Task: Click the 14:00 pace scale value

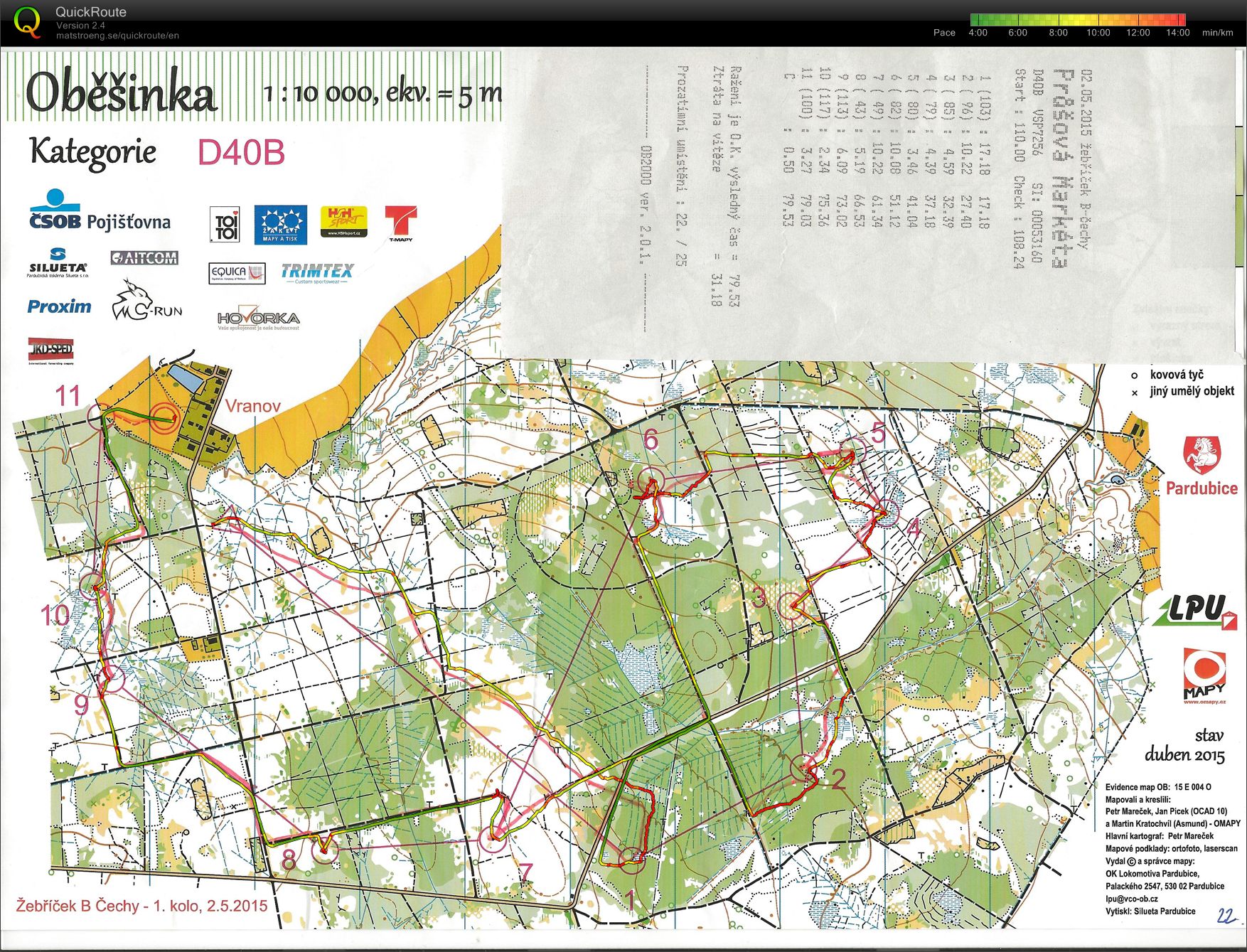Action: (x=1177, y=33)
